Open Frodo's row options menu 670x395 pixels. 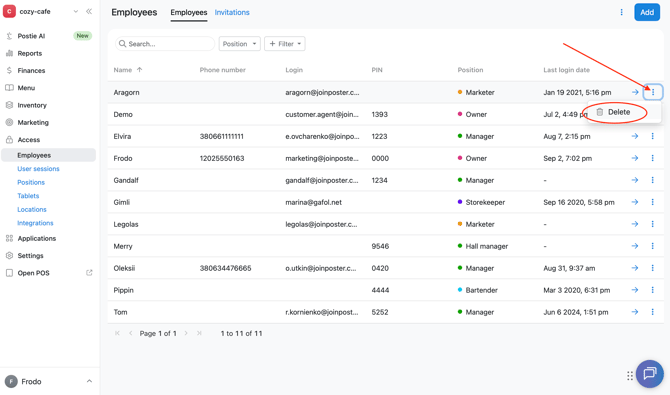[x=652, y=158]
